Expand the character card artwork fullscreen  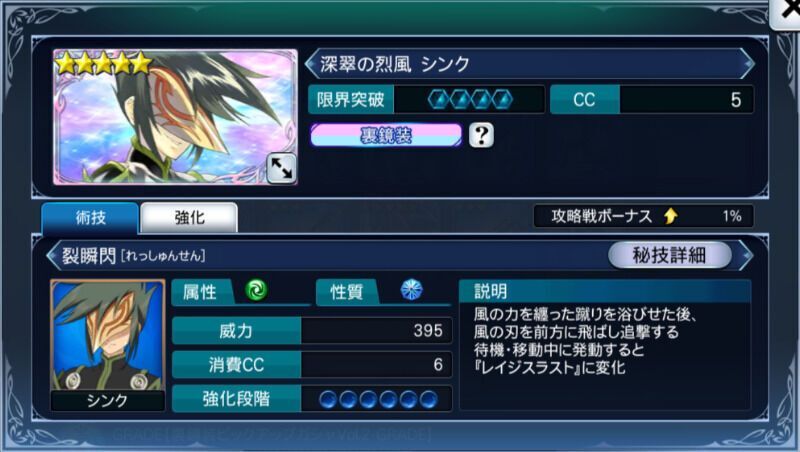pyautogui.click(x=281, y=168)
